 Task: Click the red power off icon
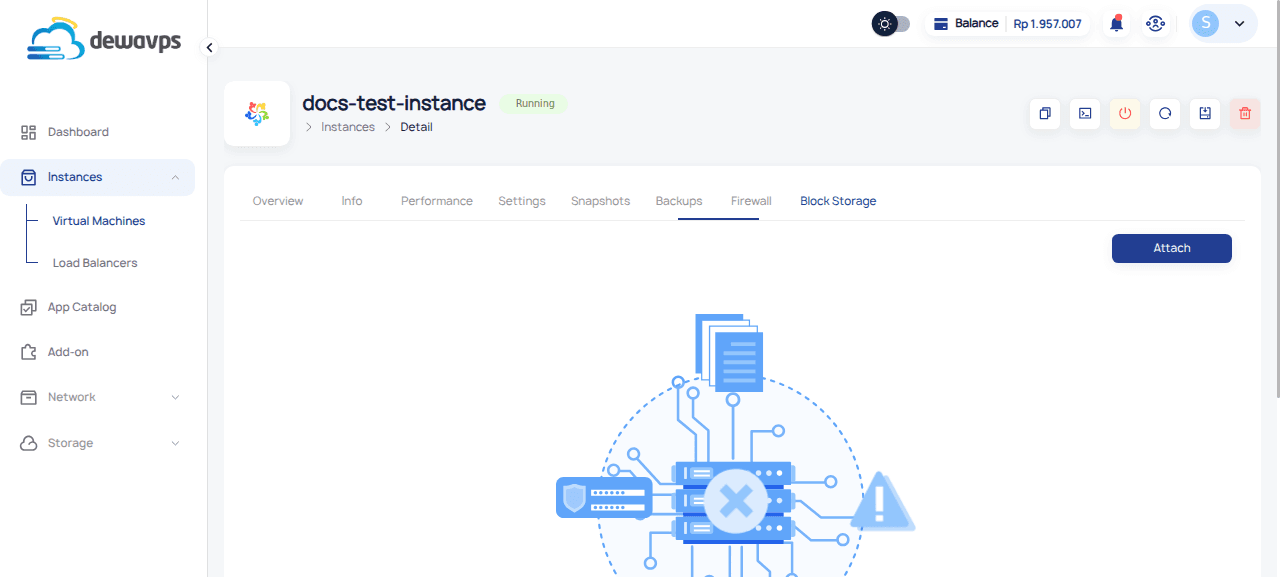1125,114
